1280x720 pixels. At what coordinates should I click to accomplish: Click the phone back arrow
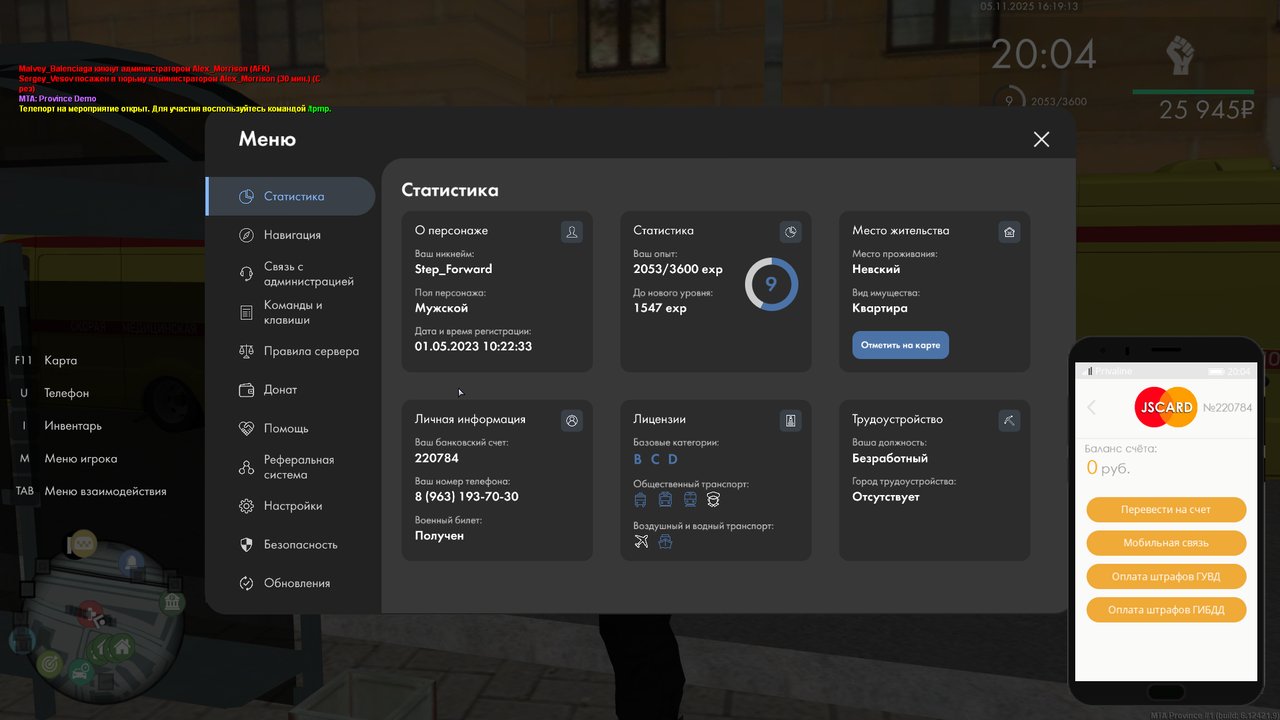click(x=1092, y=407)
